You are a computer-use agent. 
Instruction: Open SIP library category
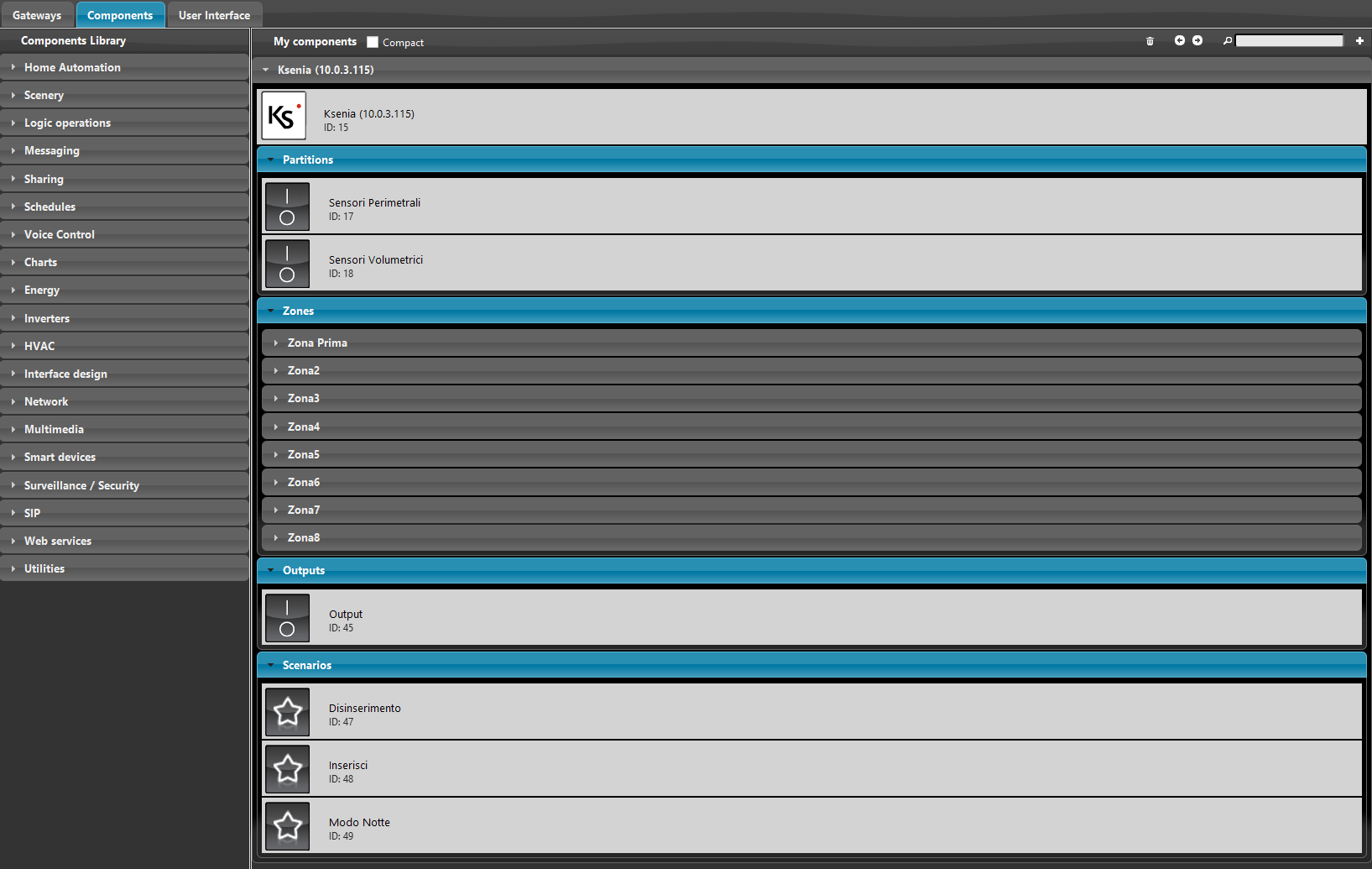(x=124, y=513)
